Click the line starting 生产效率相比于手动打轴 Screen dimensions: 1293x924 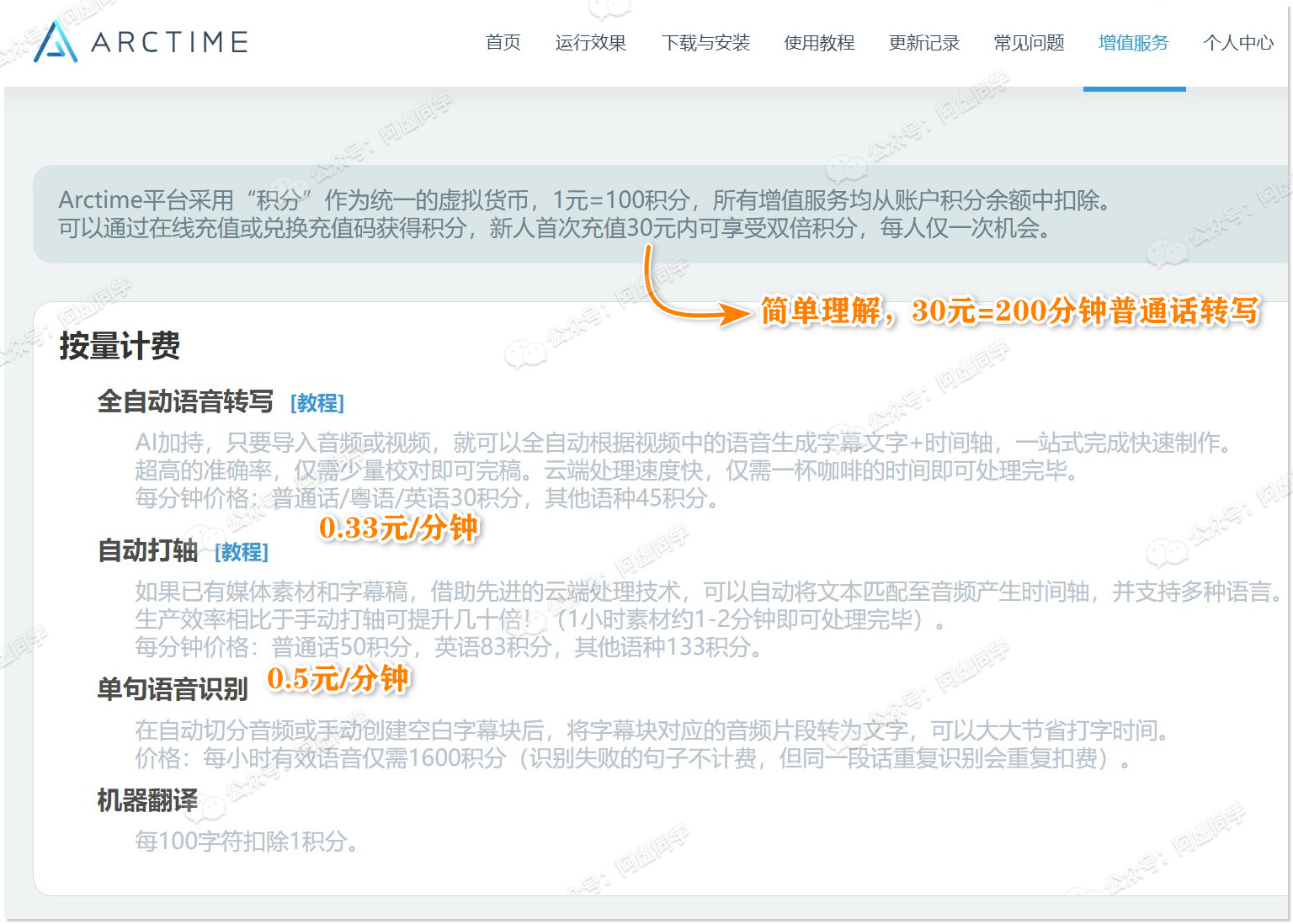tap(541, 619)
